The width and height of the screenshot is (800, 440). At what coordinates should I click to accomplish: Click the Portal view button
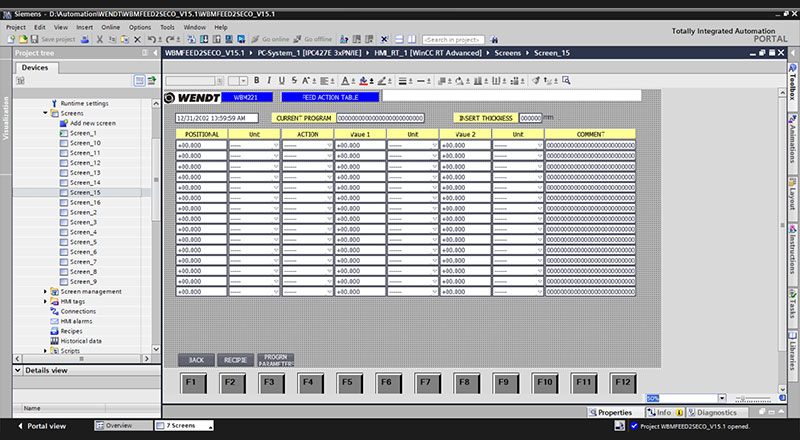[x=41, y=425]
